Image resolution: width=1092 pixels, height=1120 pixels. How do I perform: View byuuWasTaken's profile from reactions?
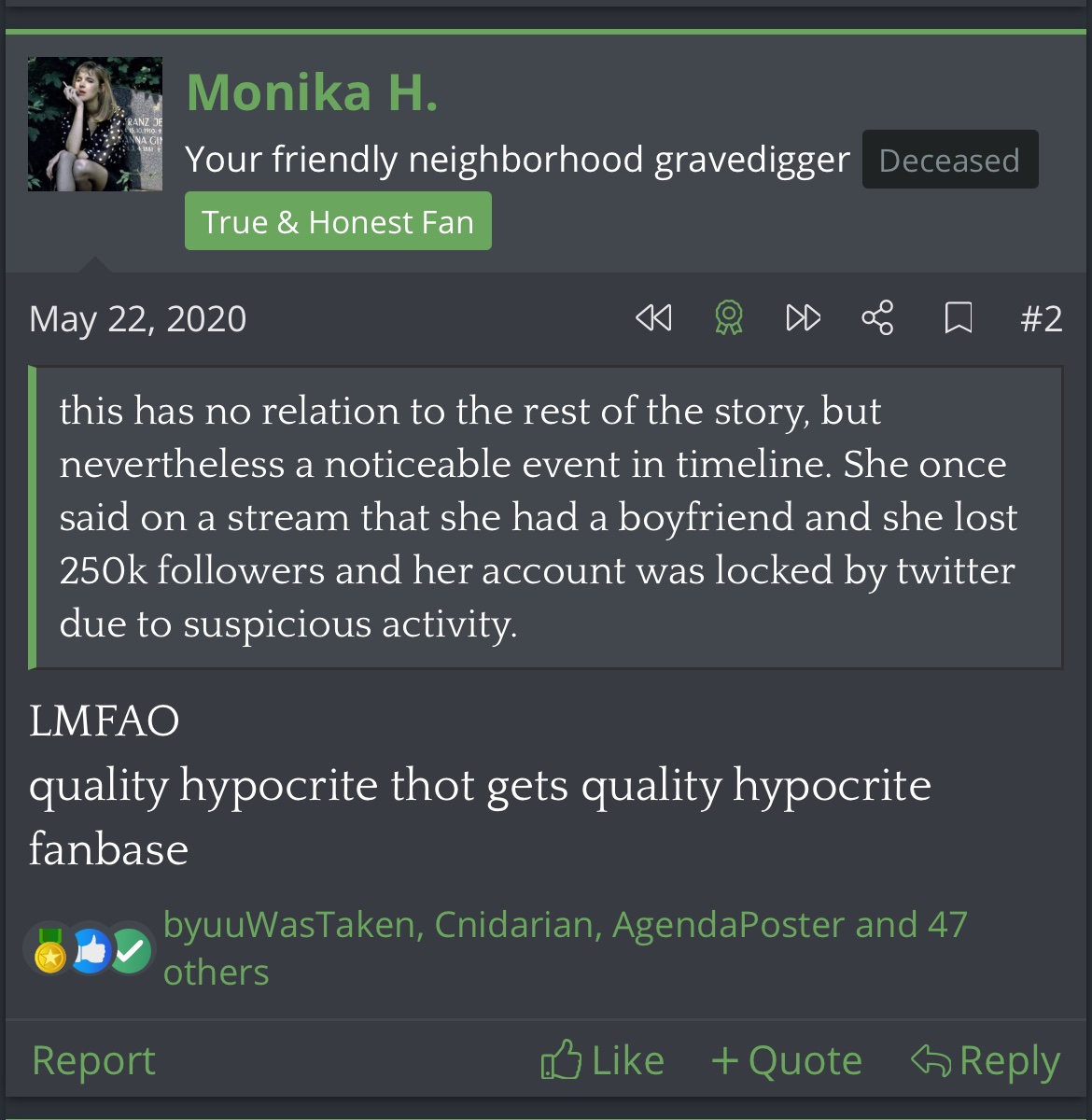(287, 925)
